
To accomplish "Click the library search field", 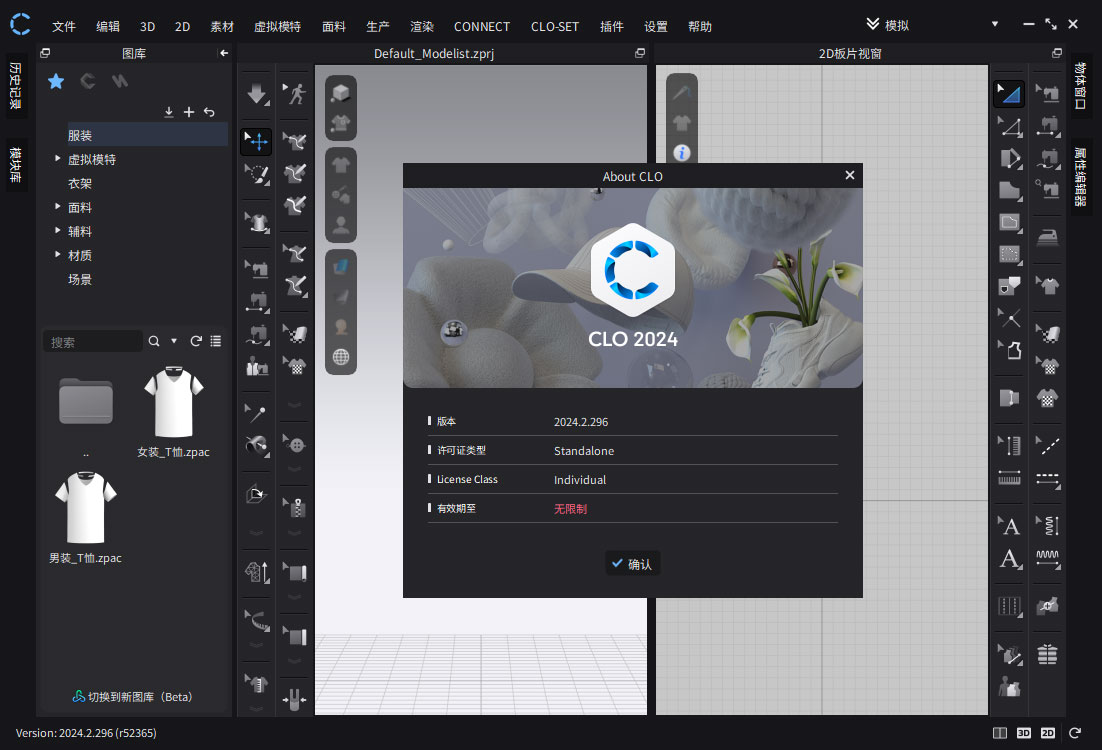I will [93, 342].
